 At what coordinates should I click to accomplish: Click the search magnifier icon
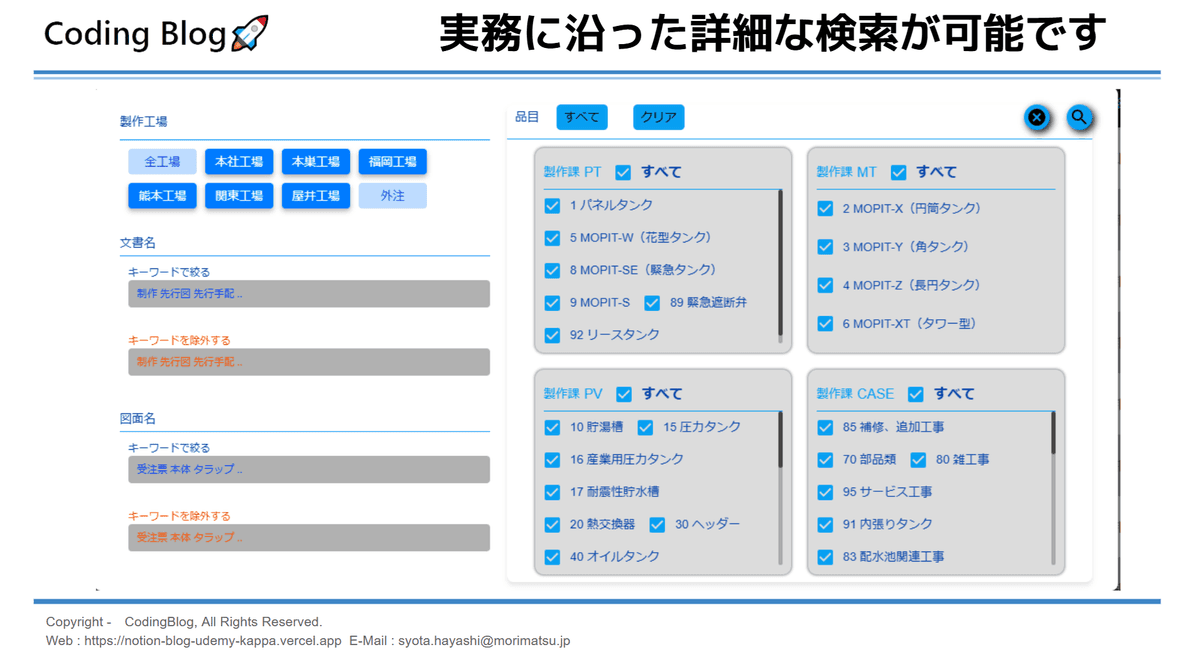click(1079, 117)
